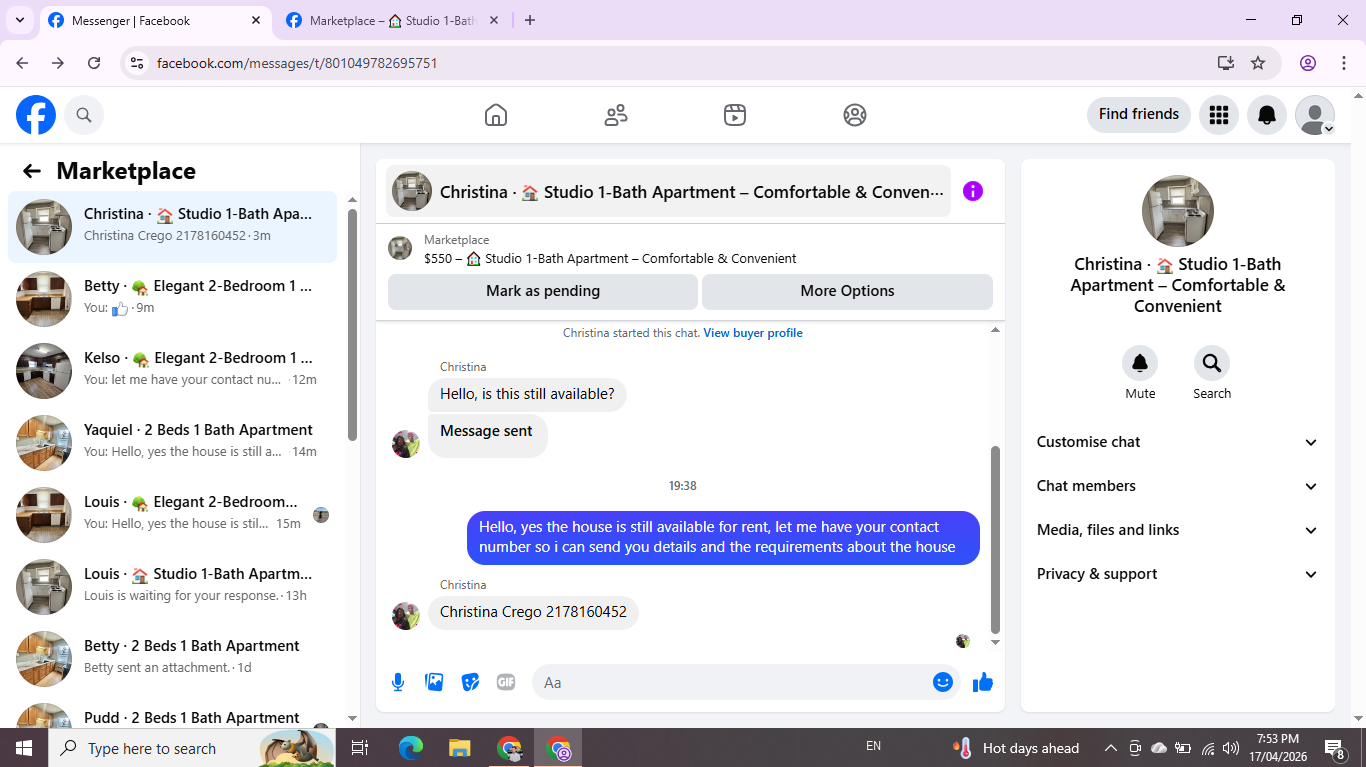View site information icon in address bar
This screenshot has width=1366, height=767.
point(138,63)
